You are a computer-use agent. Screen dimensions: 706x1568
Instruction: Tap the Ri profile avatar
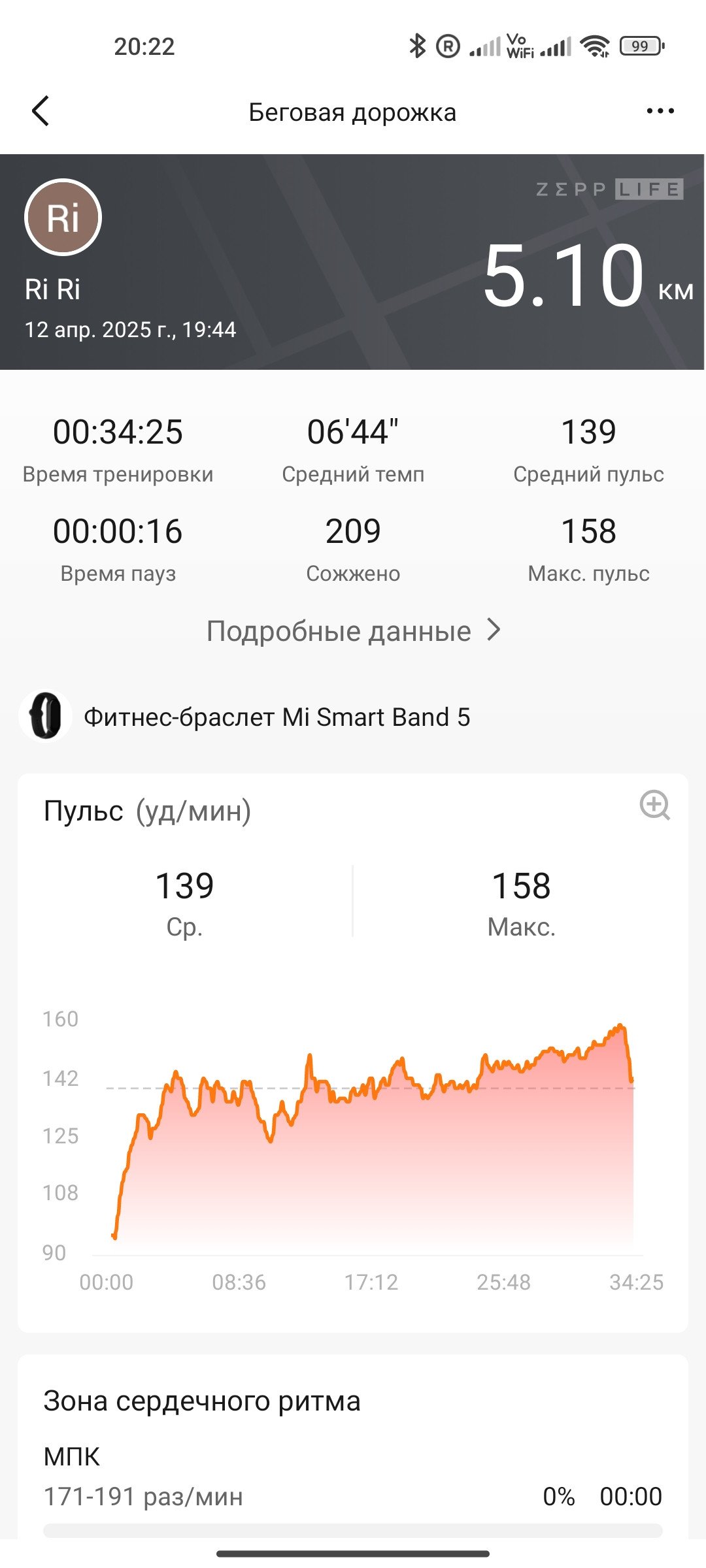click(x=63, y=217)
